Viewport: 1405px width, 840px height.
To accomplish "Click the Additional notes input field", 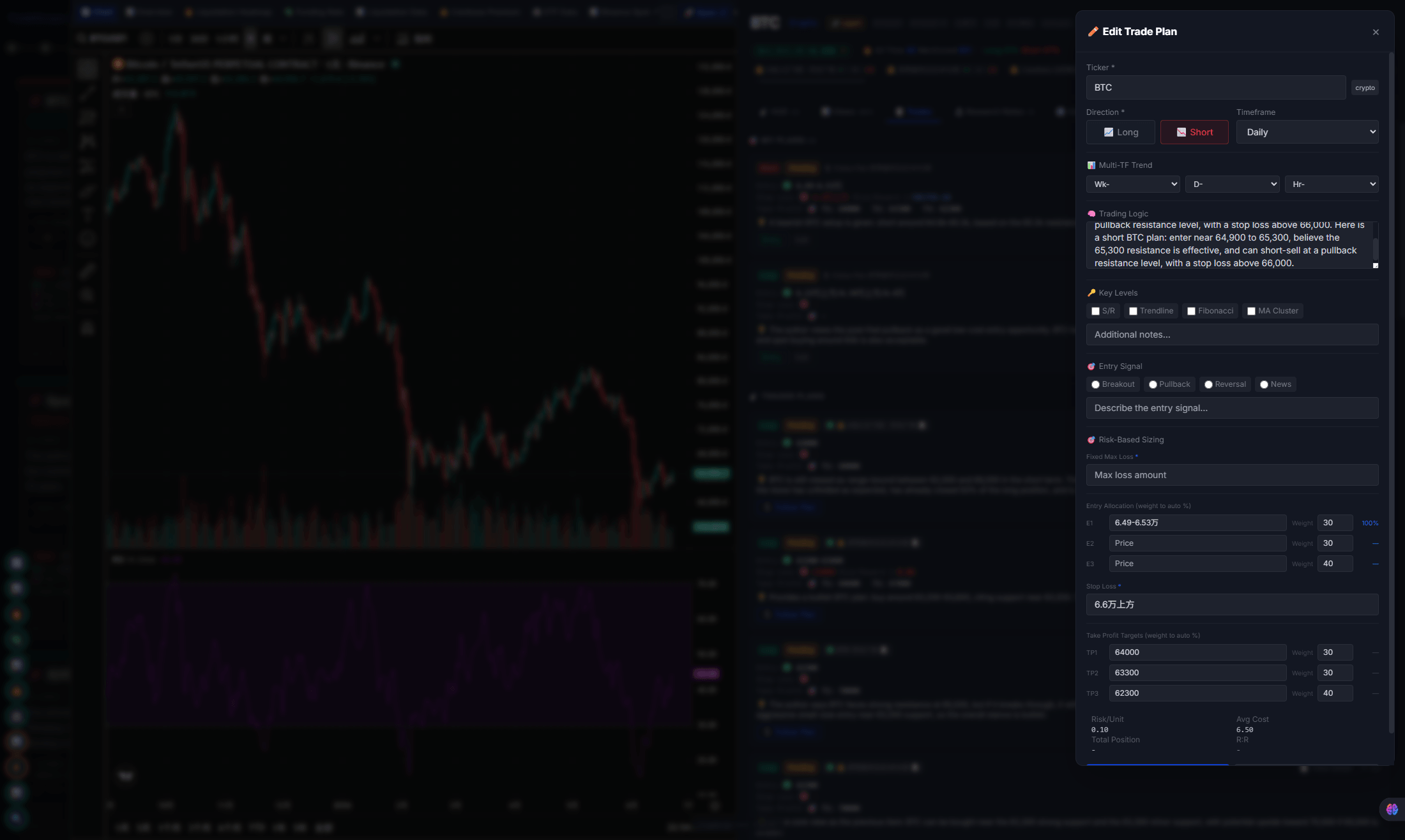I will (x=1232, y=334).
